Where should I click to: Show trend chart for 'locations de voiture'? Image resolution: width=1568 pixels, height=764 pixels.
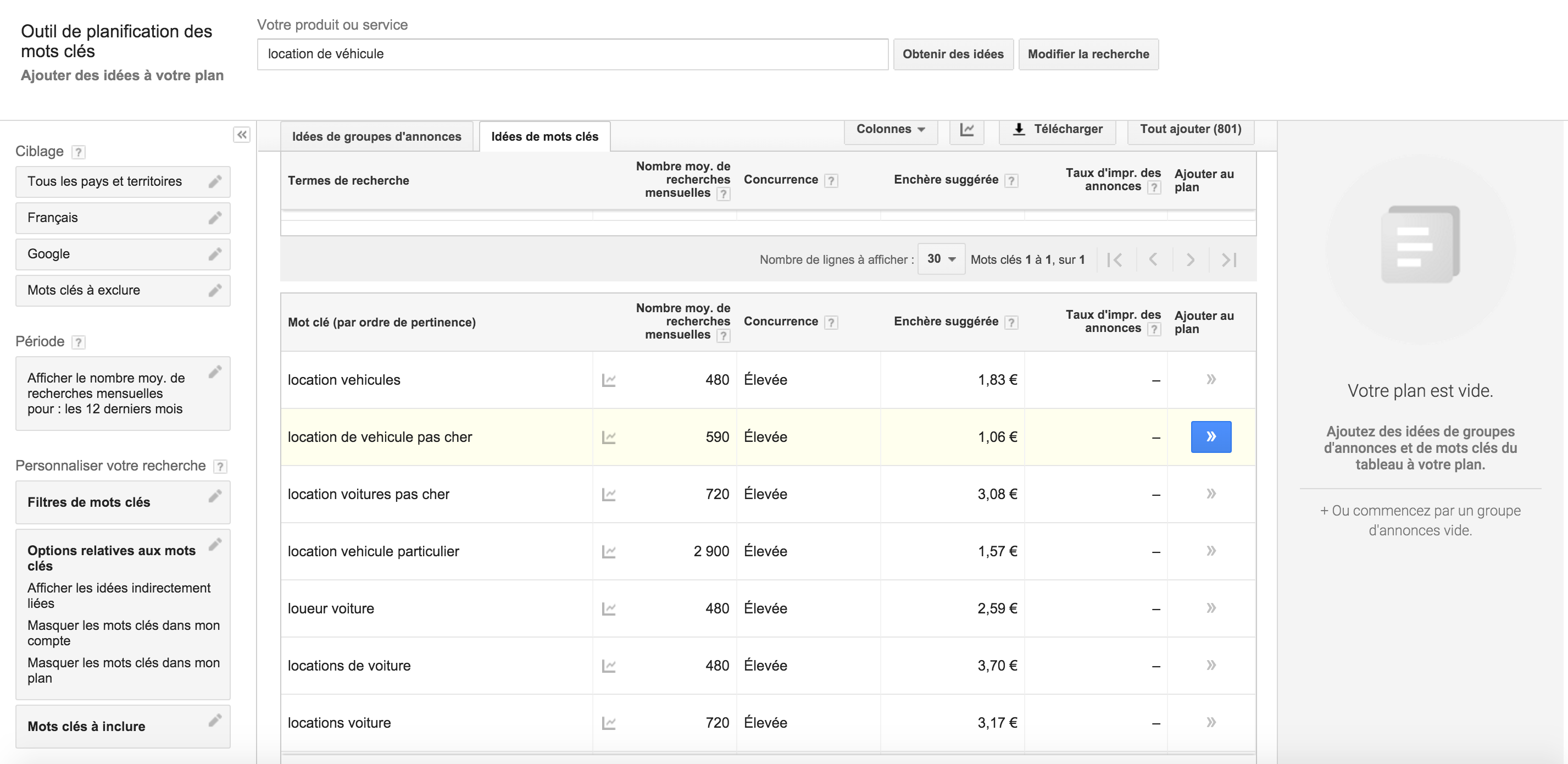tap(609, 667)
